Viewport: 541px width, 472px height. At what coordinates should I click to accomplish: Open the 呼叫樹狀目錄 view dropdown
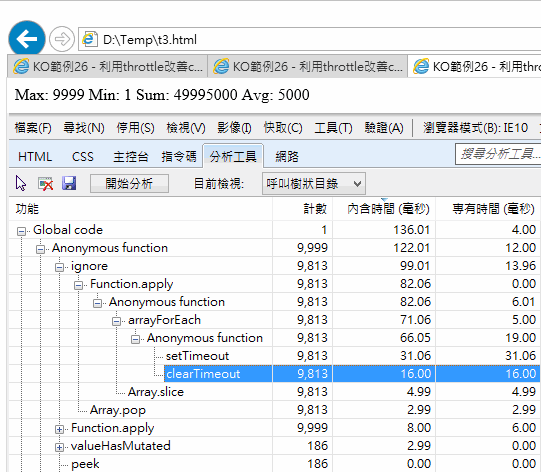tap(314, 184)
